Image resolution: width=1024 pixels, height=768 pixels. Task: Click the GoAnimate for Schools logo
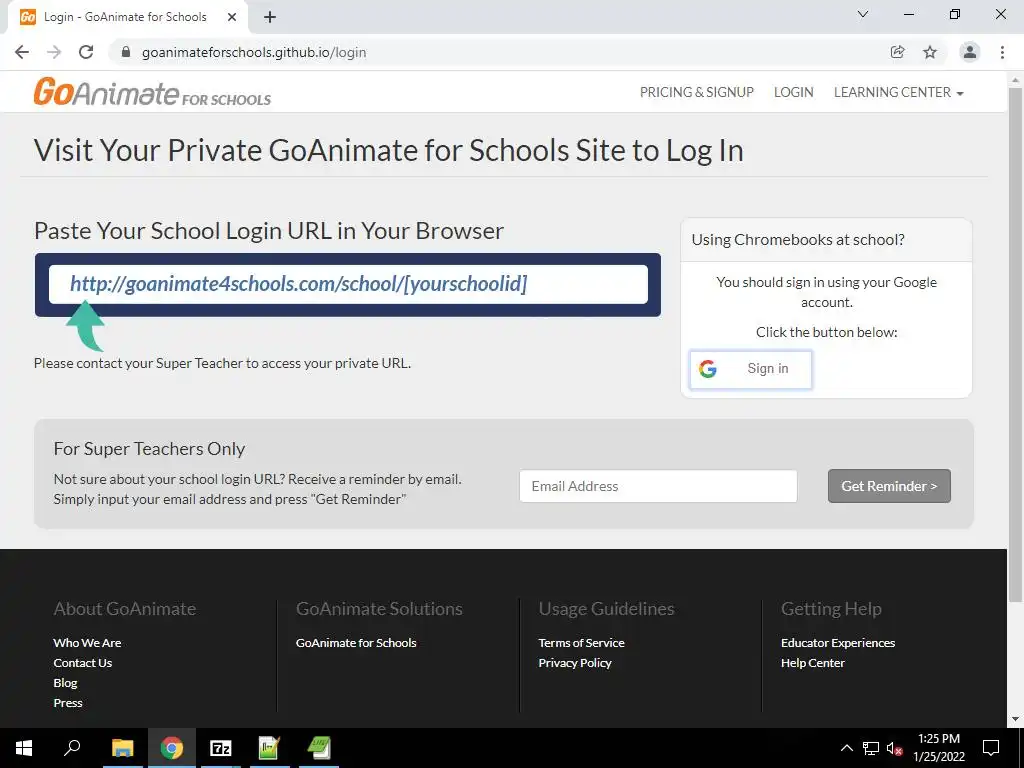152,92
